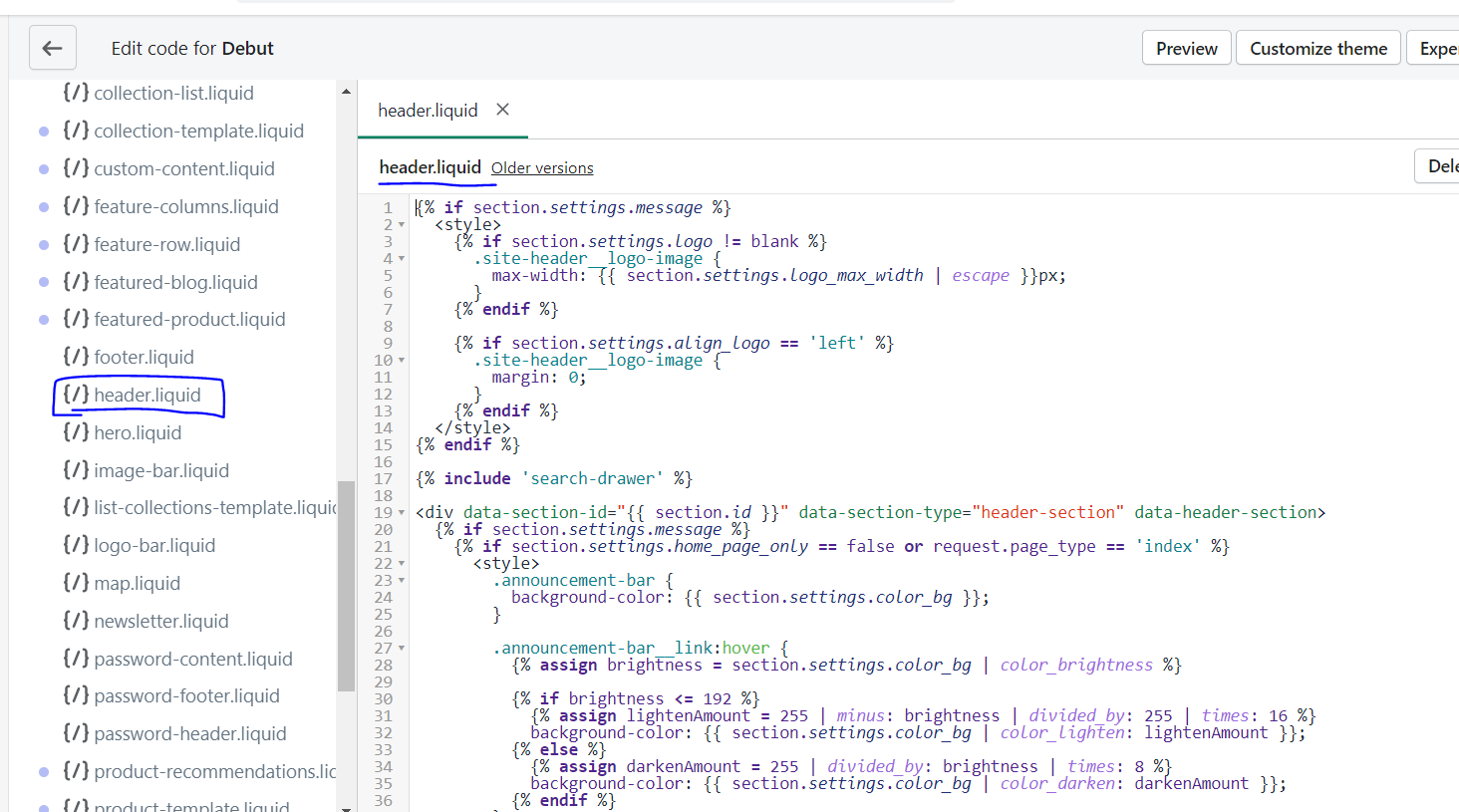The image size is (1459, 812).
Task: Click the map.liquid file icon
Action: (x=76, y=583)
